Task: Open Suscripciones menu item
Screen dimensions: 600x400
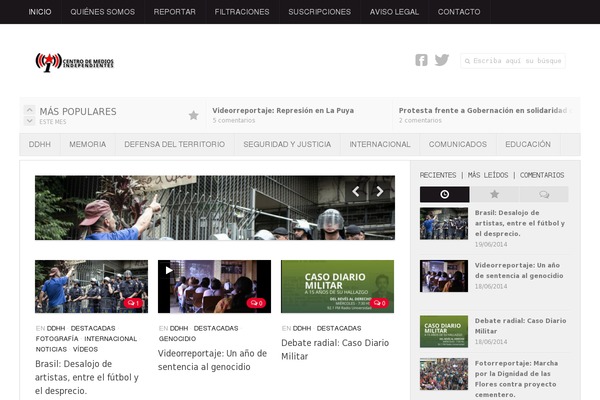Action: point(320,12)
